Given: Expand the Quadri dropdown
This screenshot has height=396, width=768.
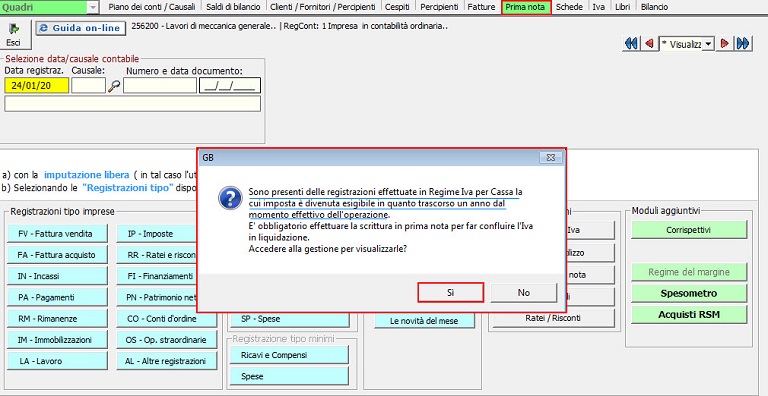Looking at the screenshot, I should click(94, 7).
